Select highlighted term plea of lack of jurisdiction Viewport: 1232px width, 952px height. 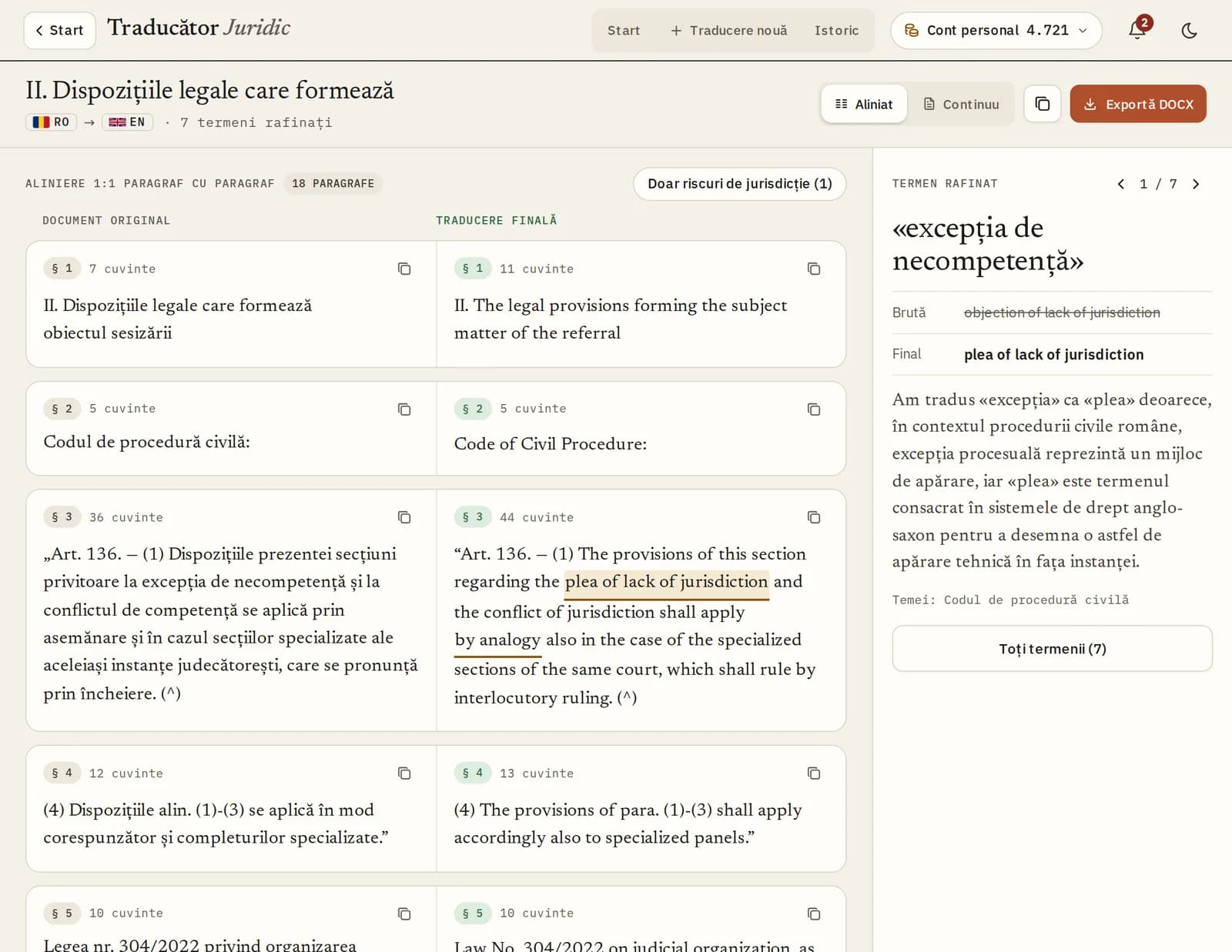(667, 582)
